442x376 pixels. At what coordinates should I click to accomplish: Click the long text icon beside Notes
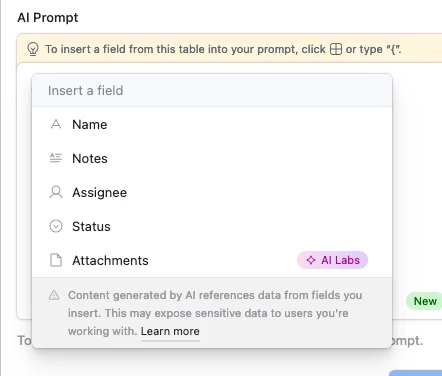[56, 158]
